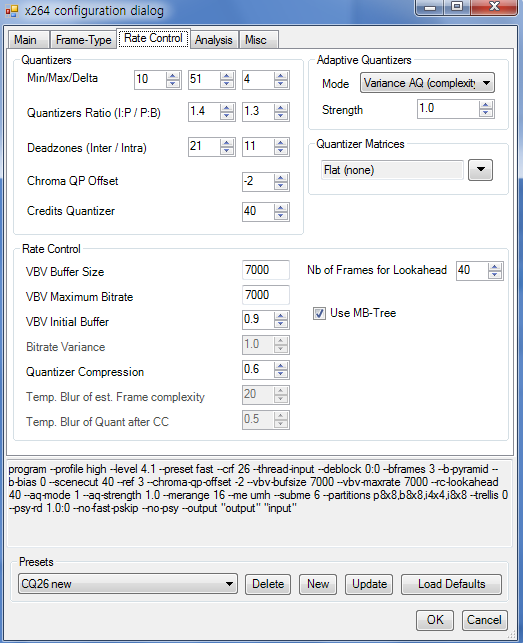Increase Quantizer Compression with up arrow
Viewport: 523px width, 643px height.
(281, 366)
